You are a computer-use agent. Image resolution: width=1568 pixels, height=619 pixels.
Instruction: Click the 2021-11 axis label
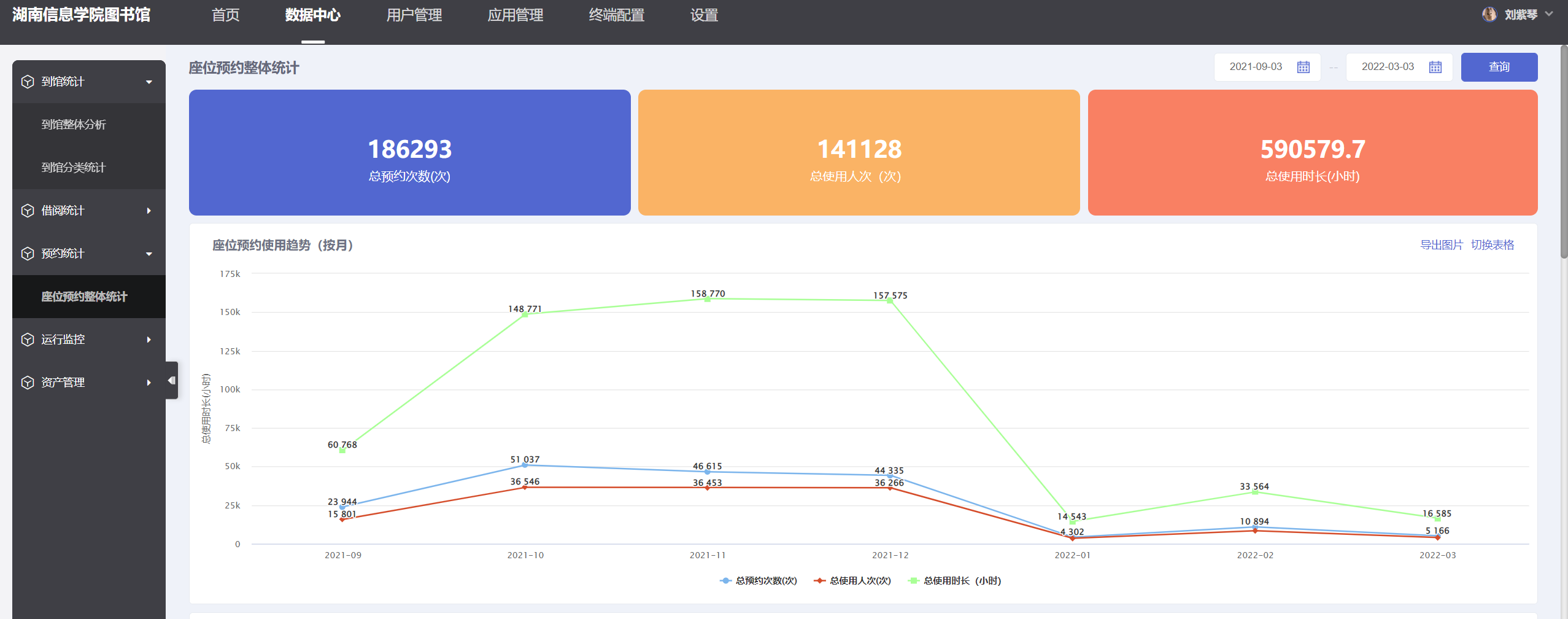(x=708, y=555)
